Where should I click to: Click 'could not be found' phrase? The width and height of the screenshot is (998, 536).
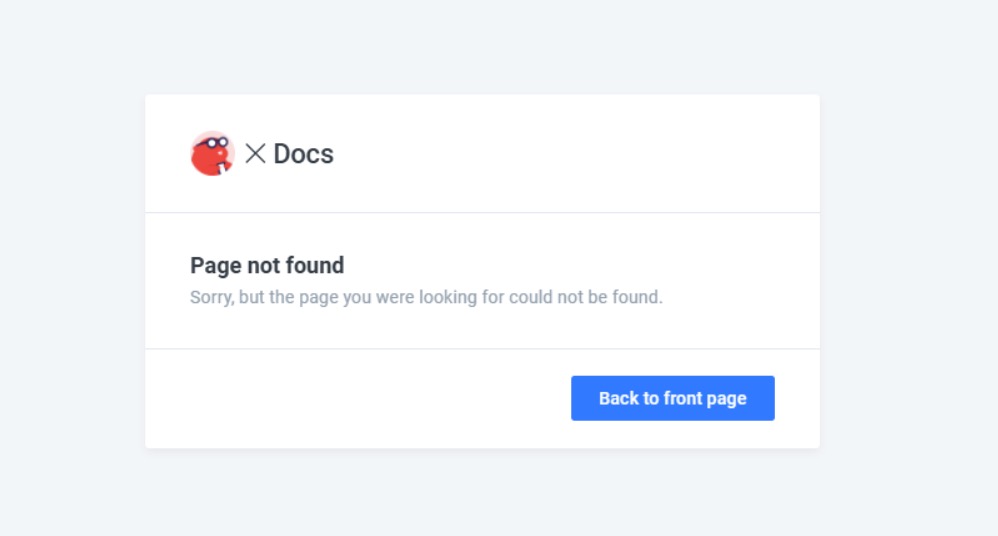(586, 297)
